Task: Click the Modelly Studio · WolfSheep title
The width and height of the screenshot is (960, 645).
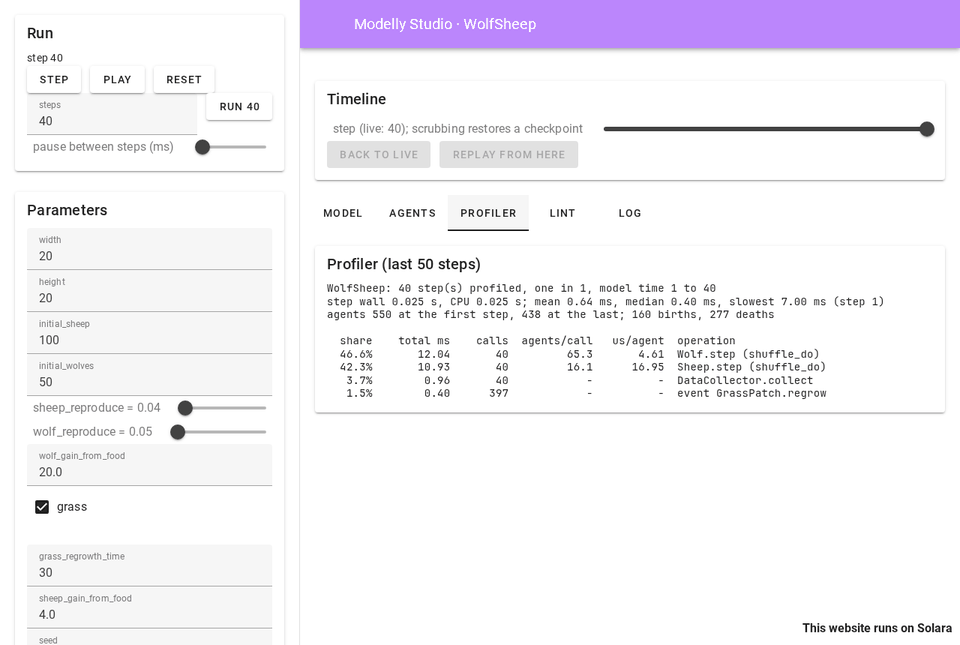Action: (445, 24)
